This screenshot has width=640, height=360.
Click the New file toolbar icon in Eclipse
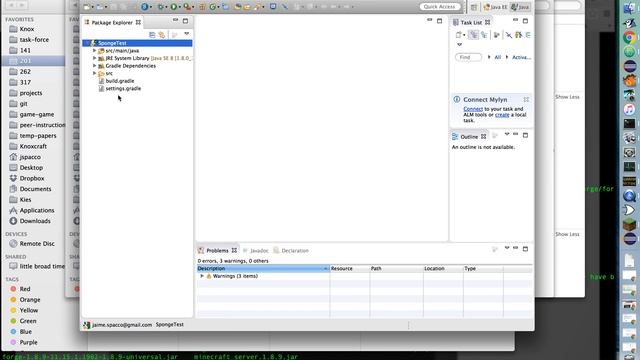pos(86,7)
